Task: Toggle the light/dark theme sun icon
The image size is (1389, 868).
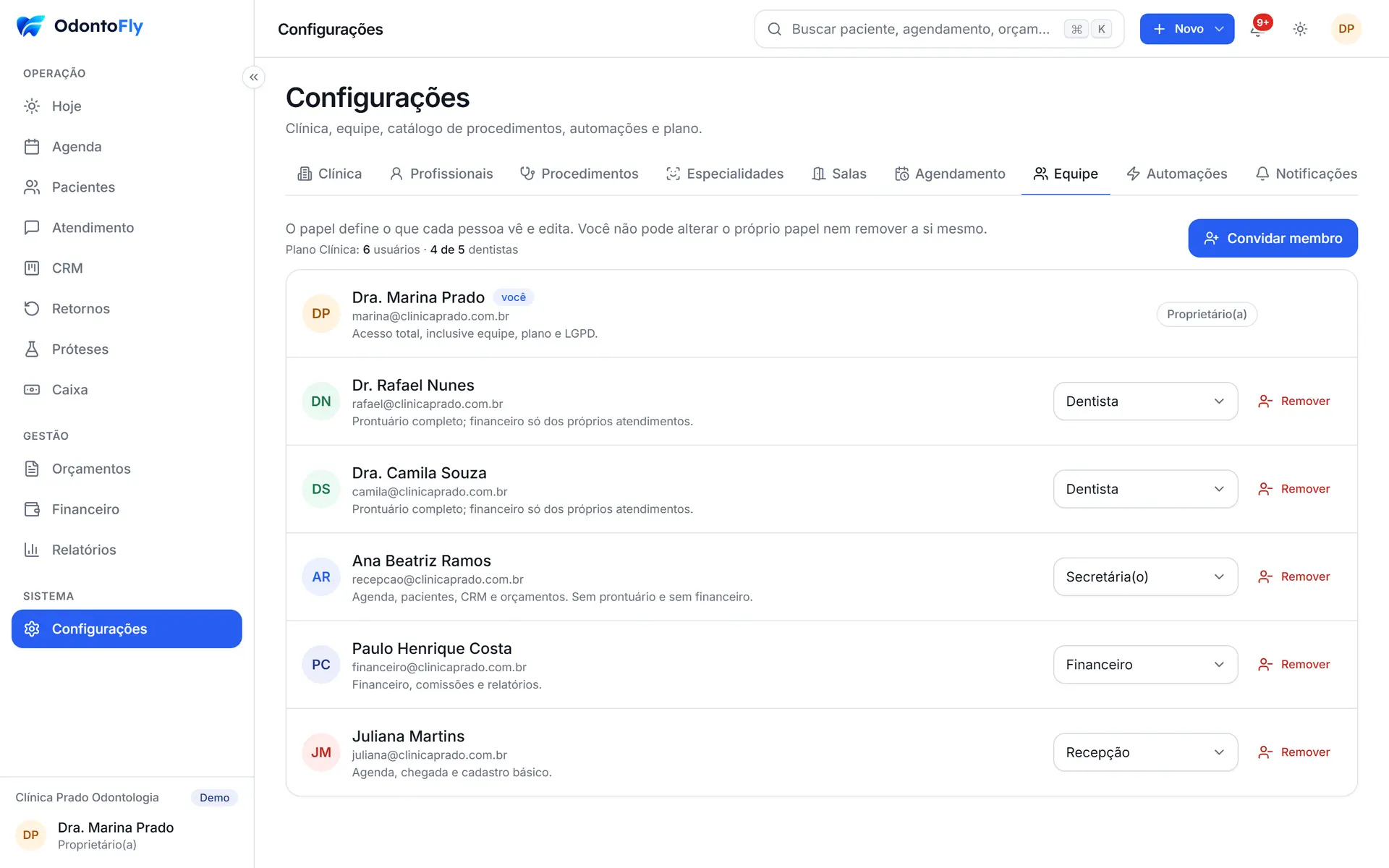Action: pyautogui.click(x=1300, y=29)
